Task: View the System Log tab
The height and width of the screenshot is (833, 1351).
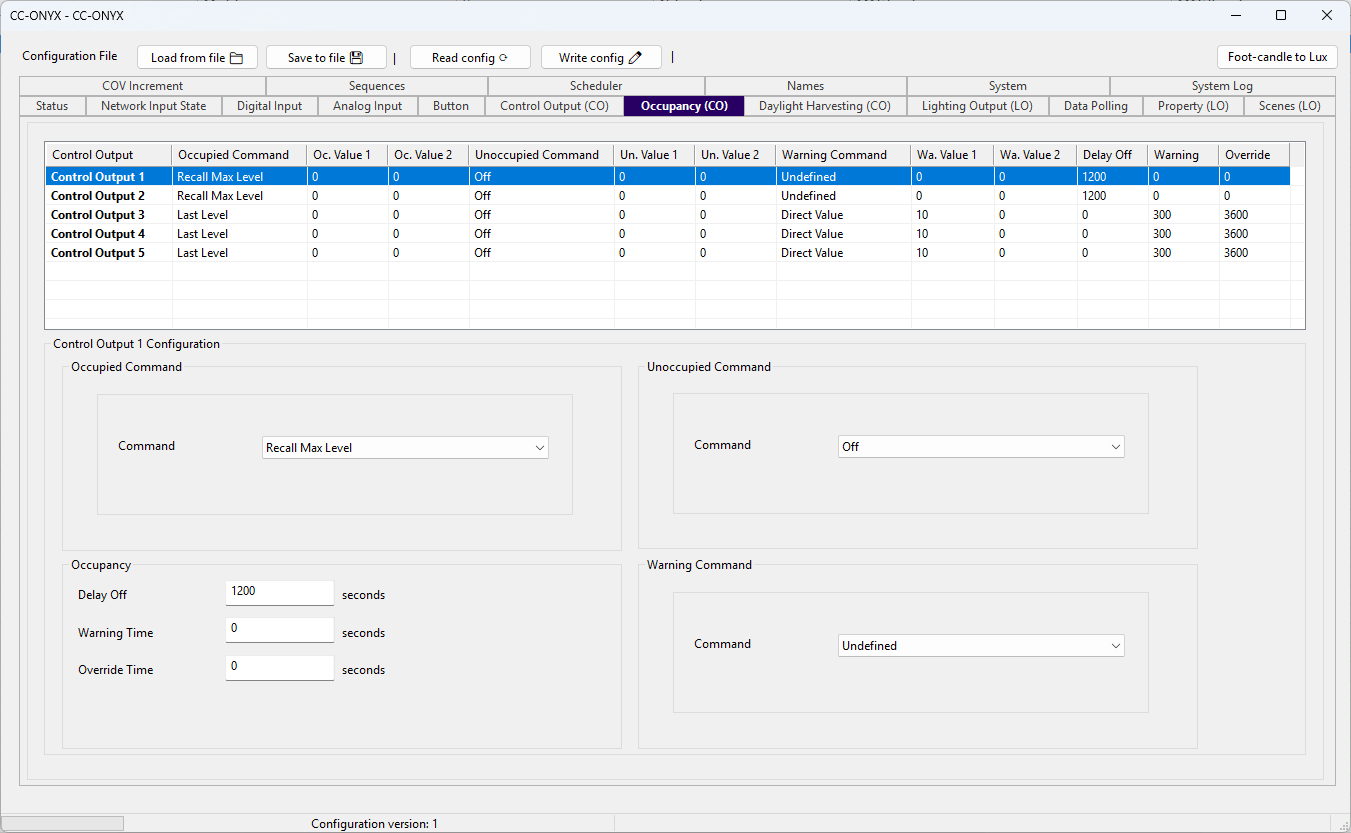Action: click(x=1222, y=86)
